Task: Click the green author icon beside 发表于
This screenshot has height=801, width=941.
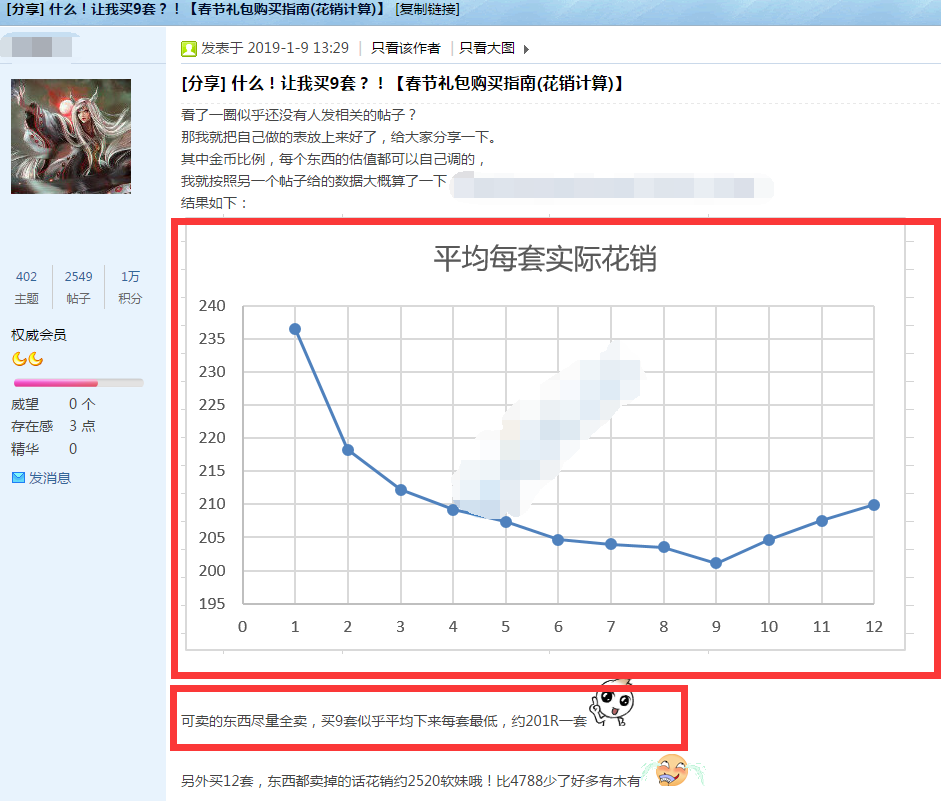Action: 189,49
